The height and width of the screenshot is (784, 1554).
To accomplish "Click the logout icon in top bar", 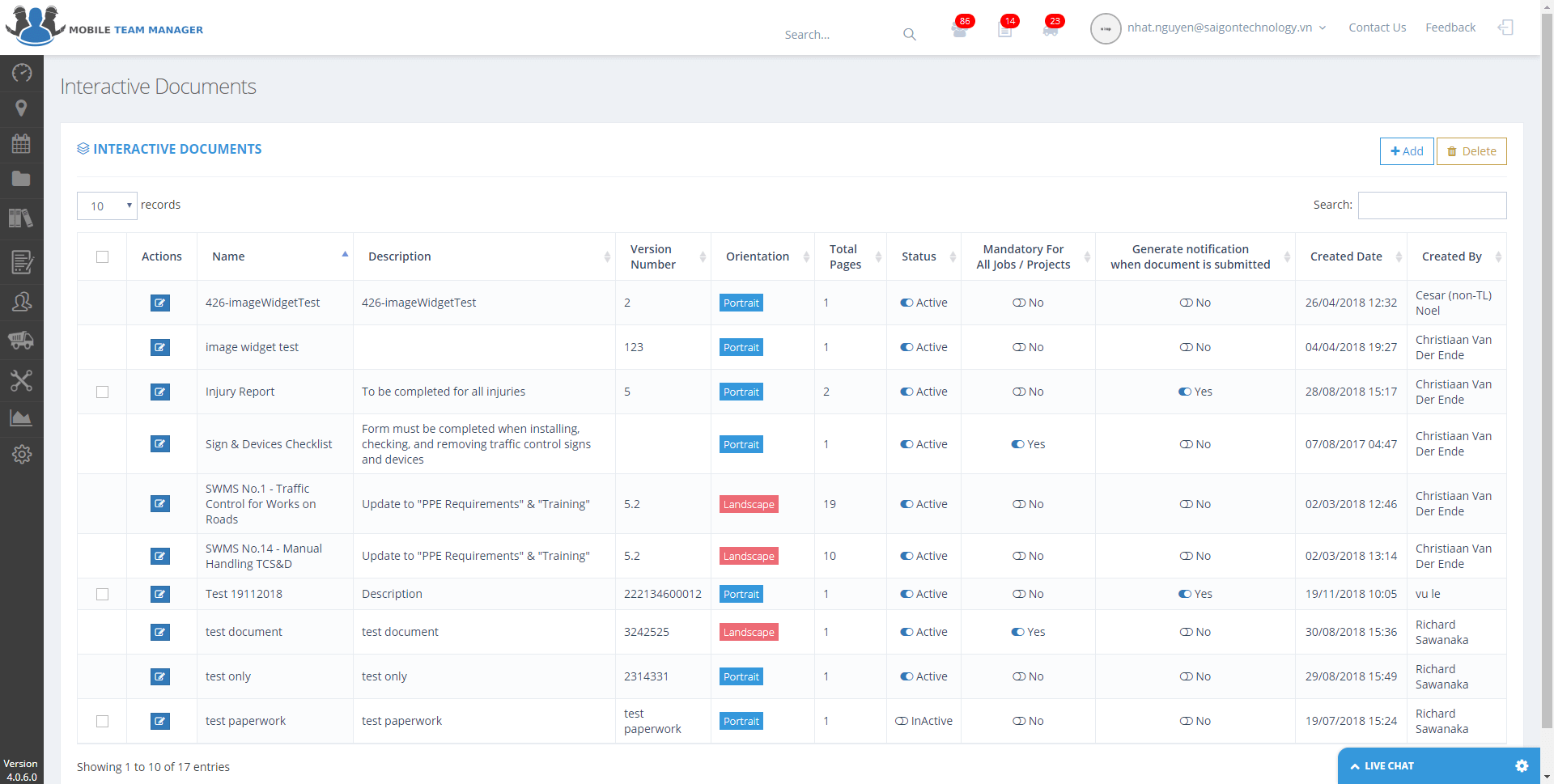I will (x=1505, y=28).
